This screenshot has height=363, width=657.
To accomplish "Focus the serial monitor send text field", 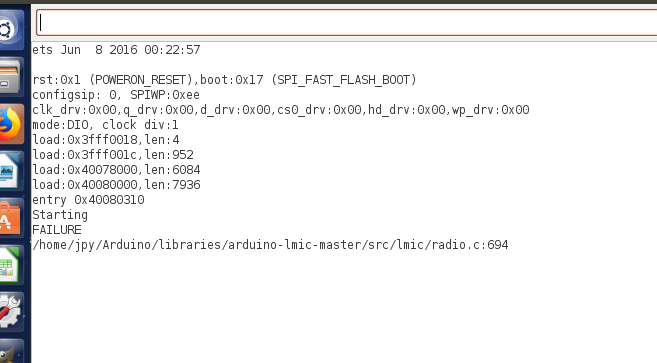I will click(x=347, y=23).
